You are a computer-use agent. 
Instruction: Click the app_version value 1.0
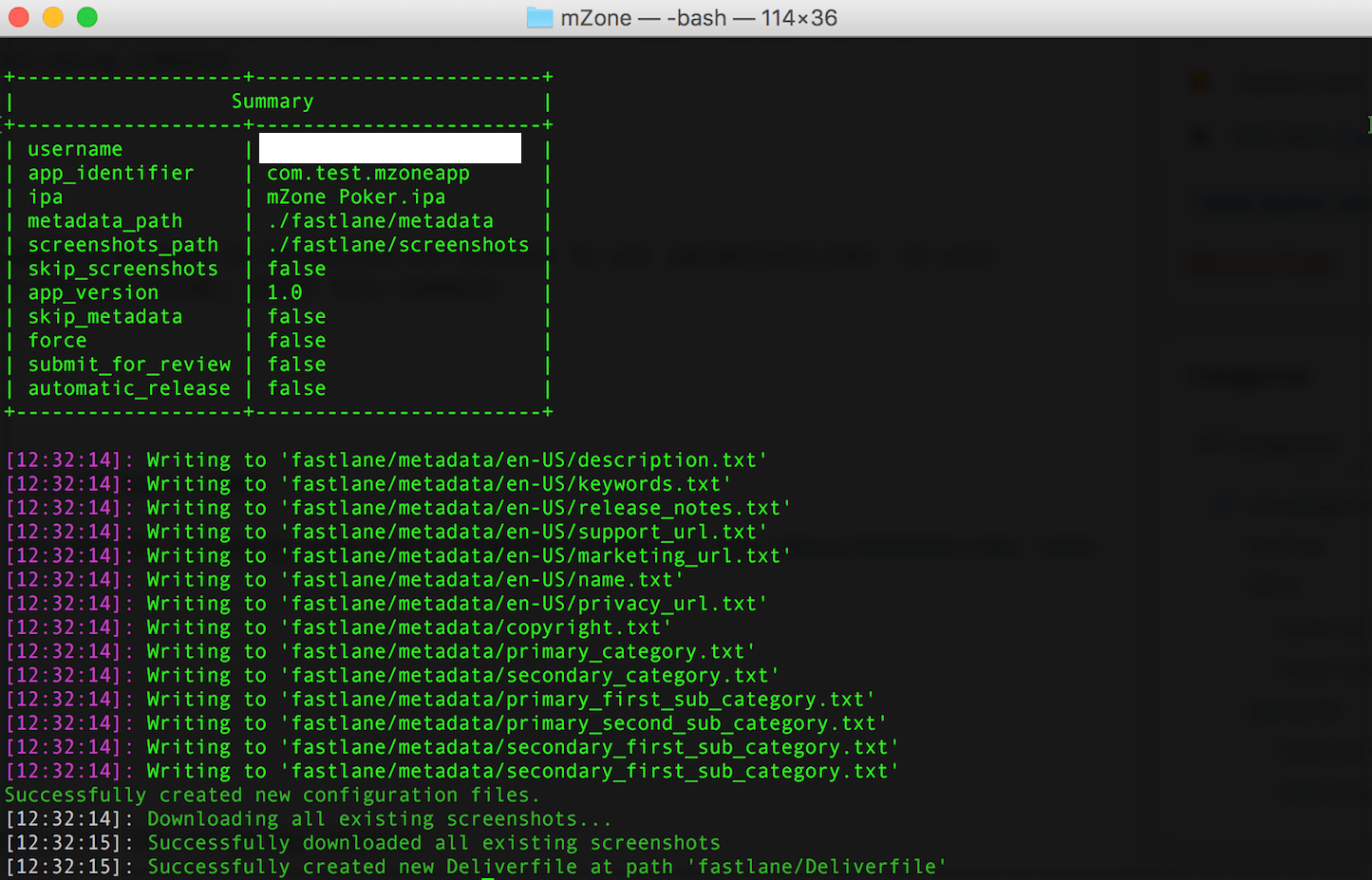click(284, 292)
